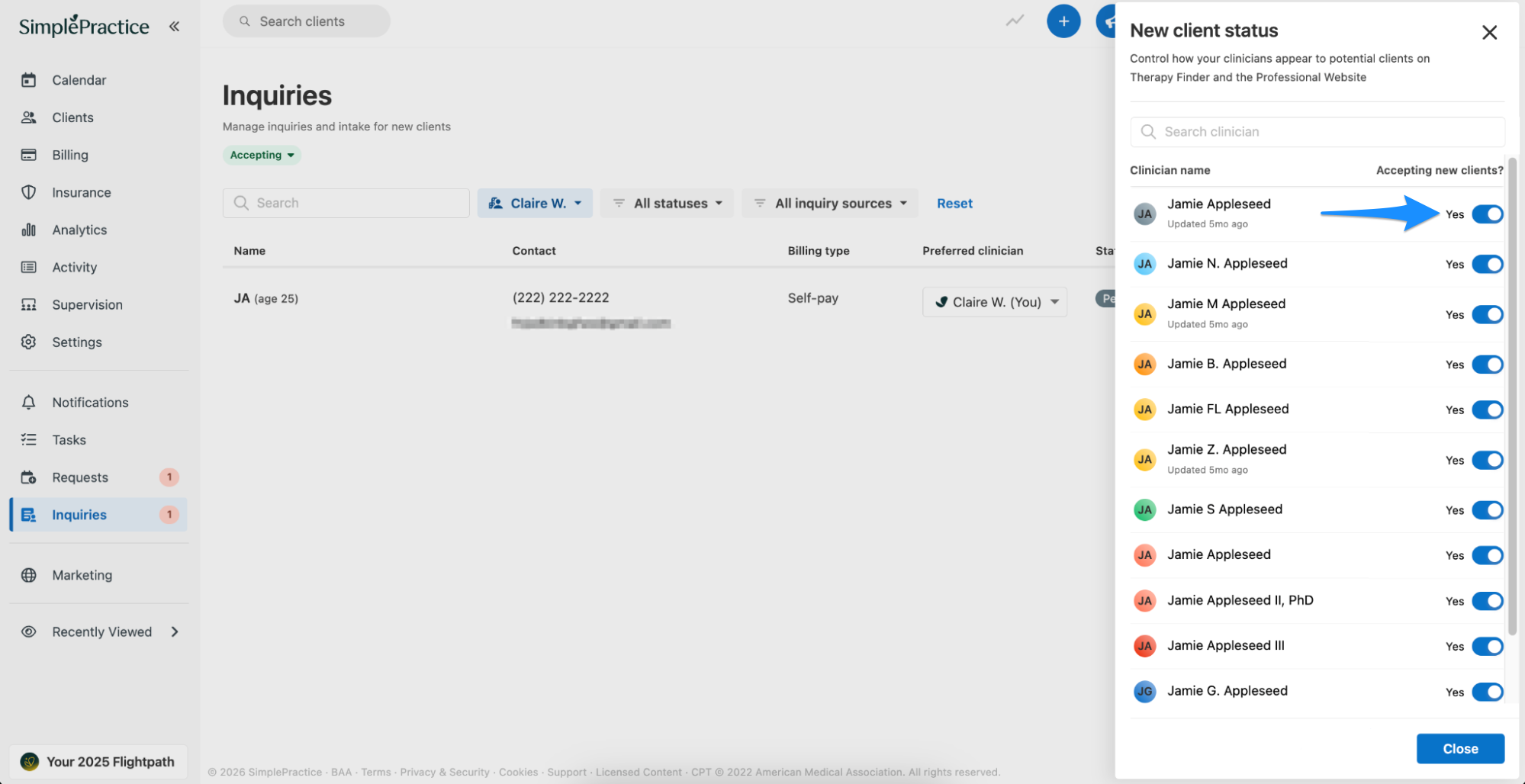Click the magnifier icon in Search clinician
The height and width of the screenshot is (784, 1525).
[1148, 132]
